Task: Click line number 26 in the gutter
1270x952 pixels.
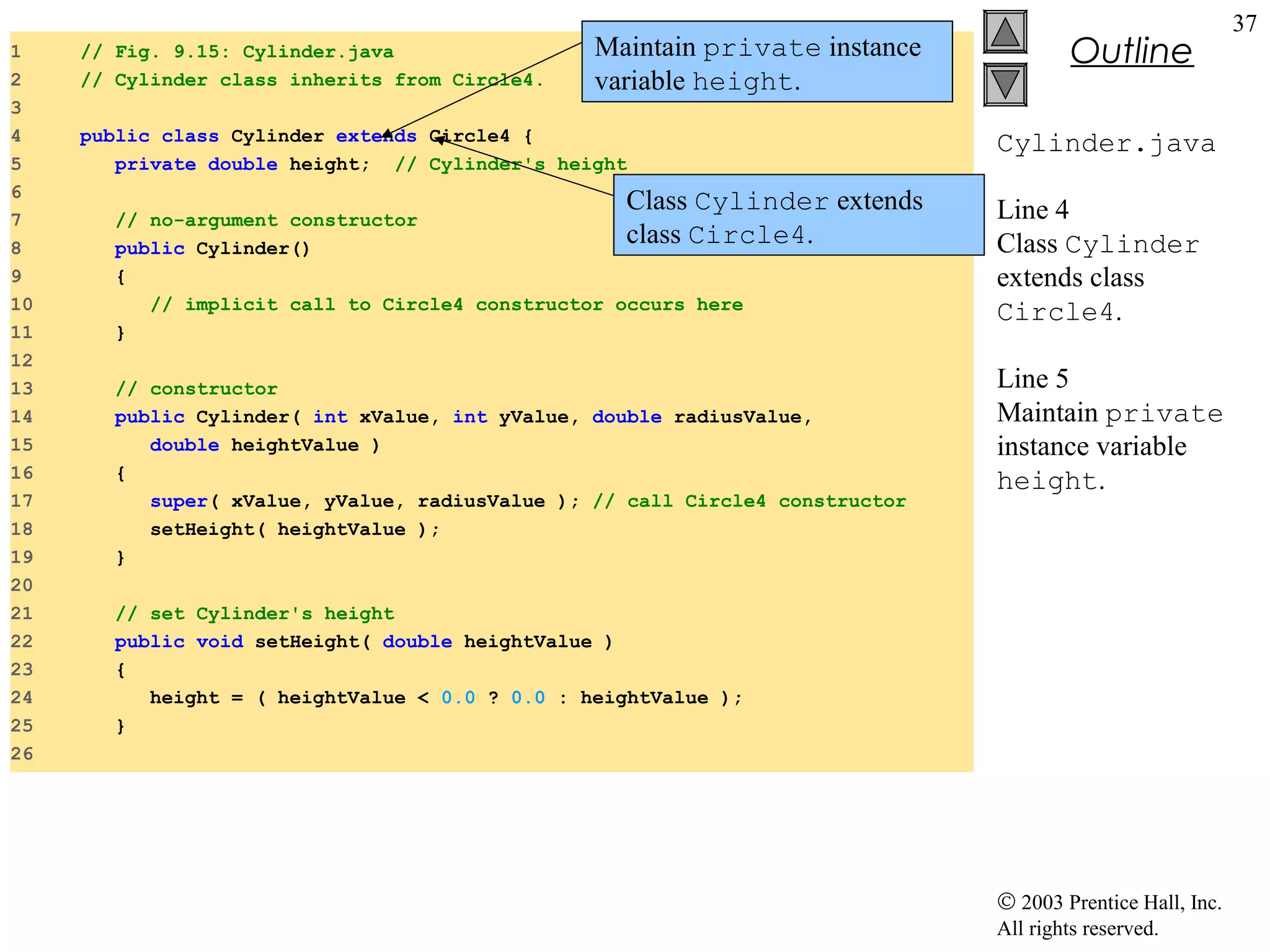Action: pyautogui.click(x=22, y=754)
